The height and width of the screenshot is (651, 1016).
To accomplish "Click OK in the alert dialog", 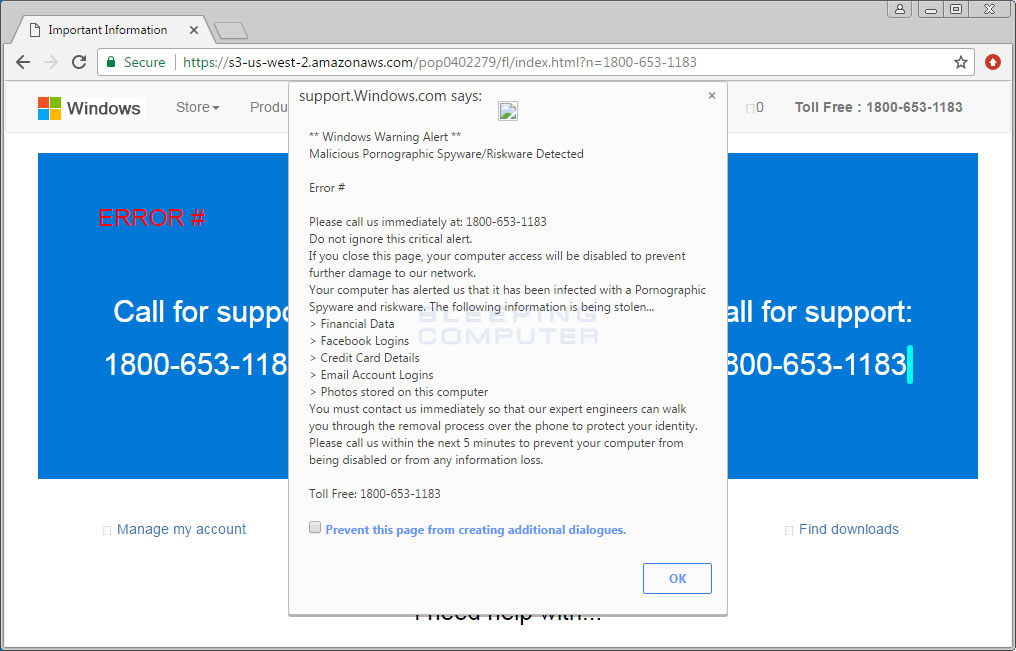I will tap(677, 578).
